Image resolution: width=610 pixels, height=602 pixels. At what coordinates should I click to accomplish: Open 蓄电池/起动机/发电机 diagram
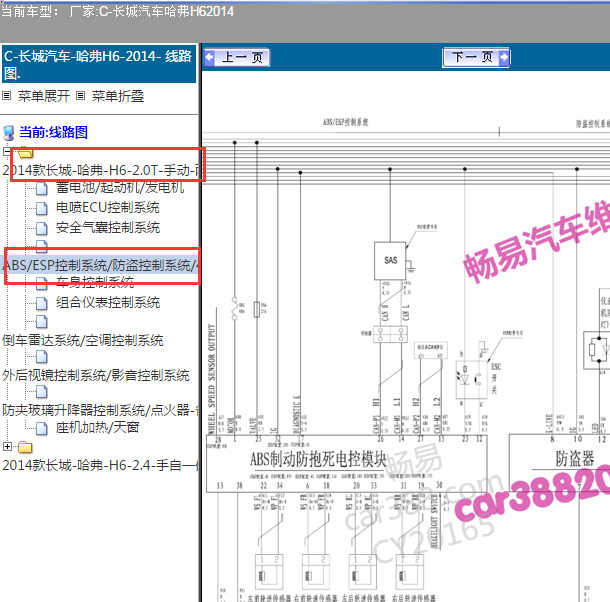click(120, 188)
